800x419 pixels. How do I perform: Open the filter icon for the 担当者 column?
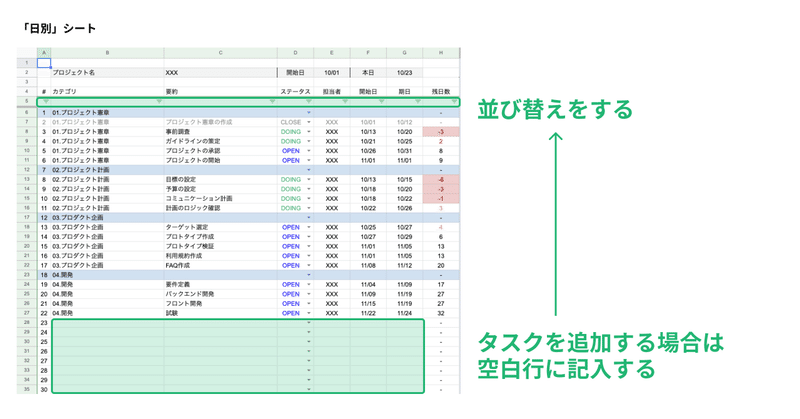click(345, 102)
